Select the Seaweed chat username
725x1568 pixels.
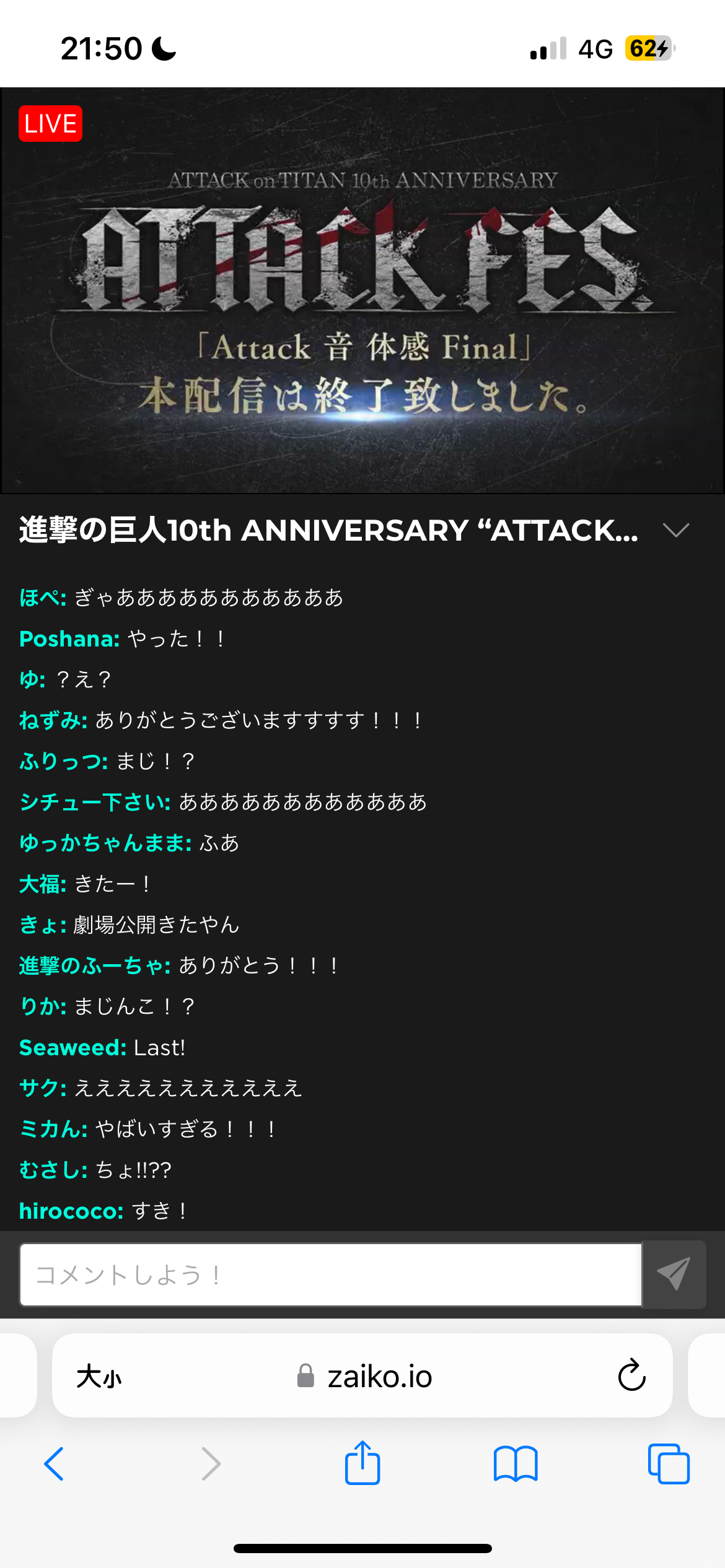coord(72,1047)
